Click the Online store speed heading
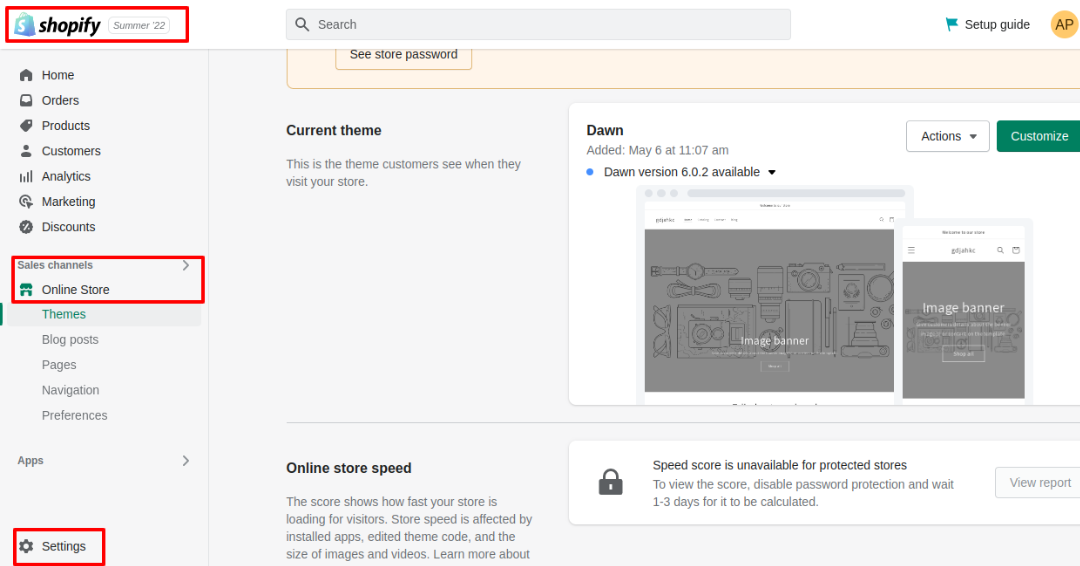1080x566 pixels. 349,468
